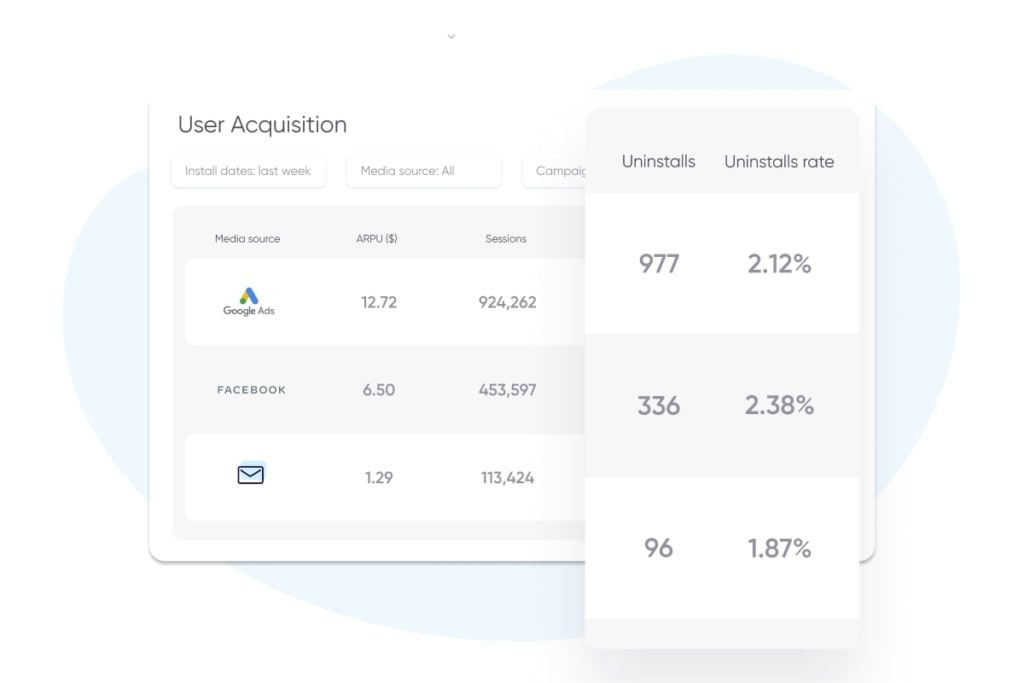
Task: Click the User Acquisition title
Action: (x=262, y=125)
